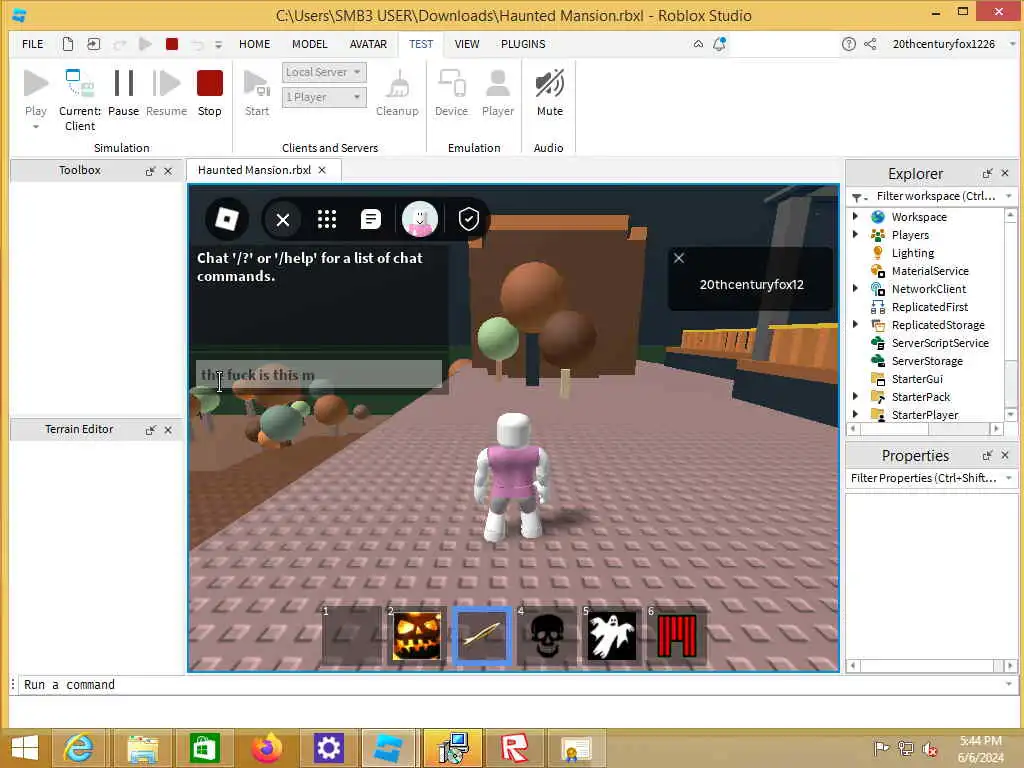Select ServerScriptService in the Explorer tree
The height and width of the screenshot is (768, 1024).
click(940, 343)
